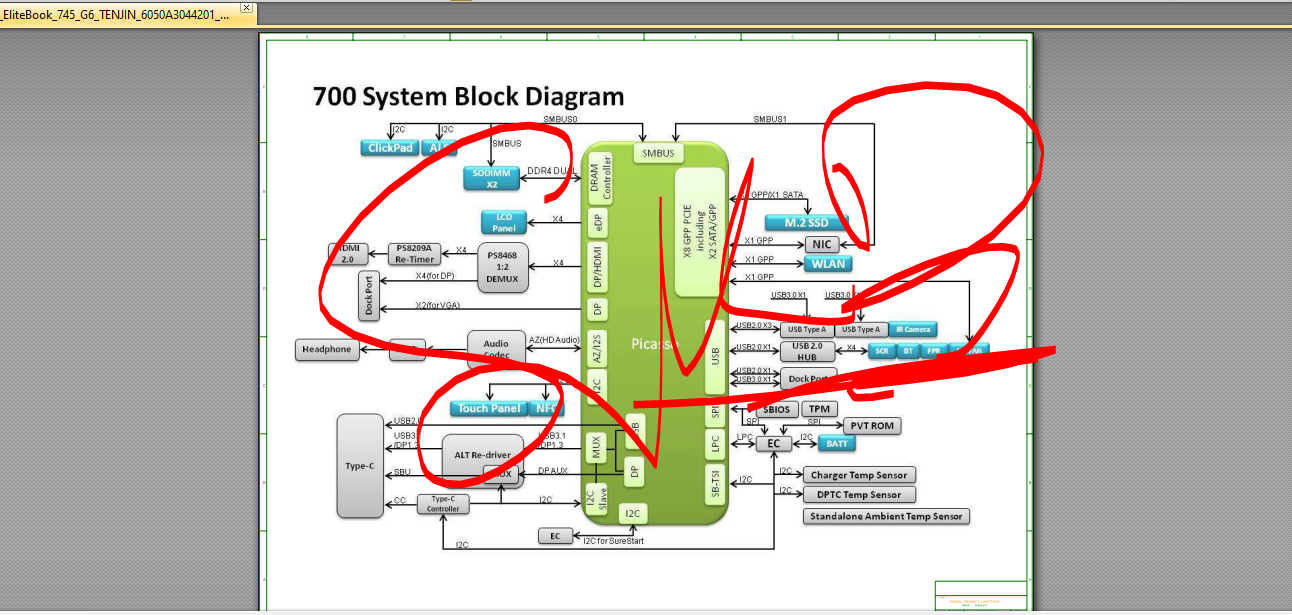This screenshot has height=615, width=1292.
Task: Click the USB 2.0 HUB block
Action: [808, 350]
